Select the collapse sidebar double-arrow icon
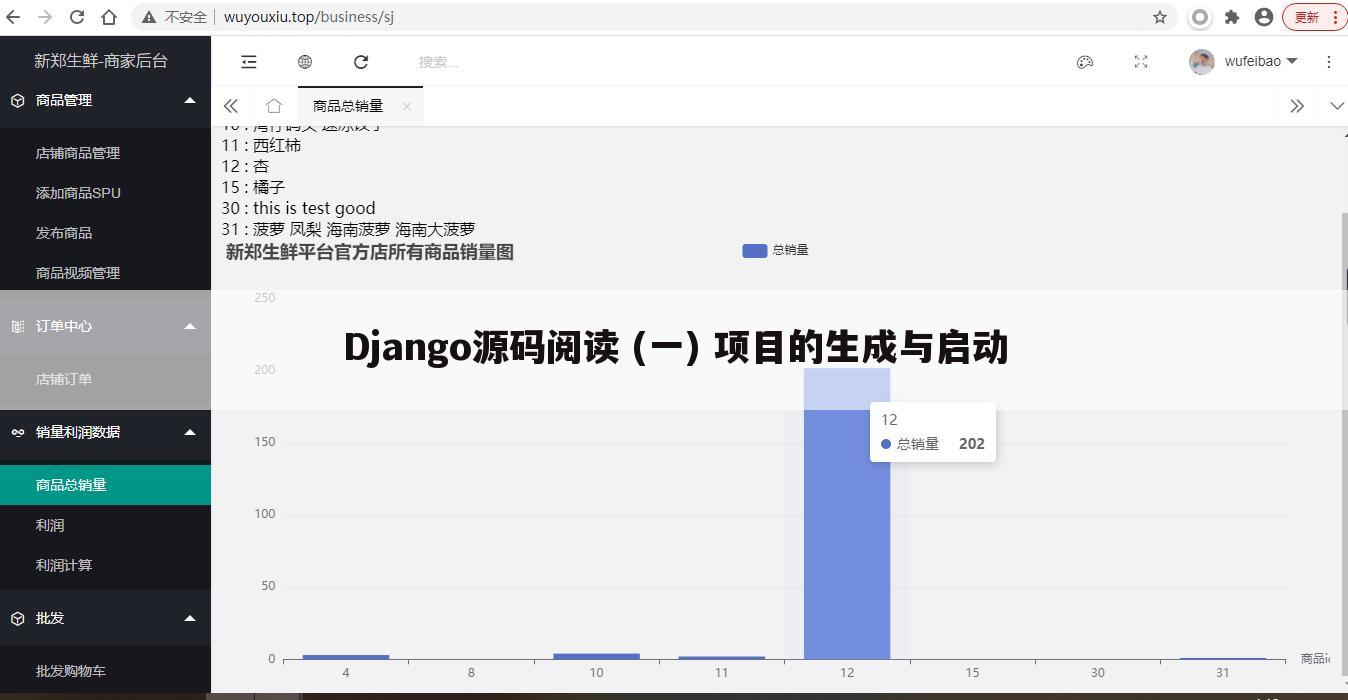 [x=231, y=105]
